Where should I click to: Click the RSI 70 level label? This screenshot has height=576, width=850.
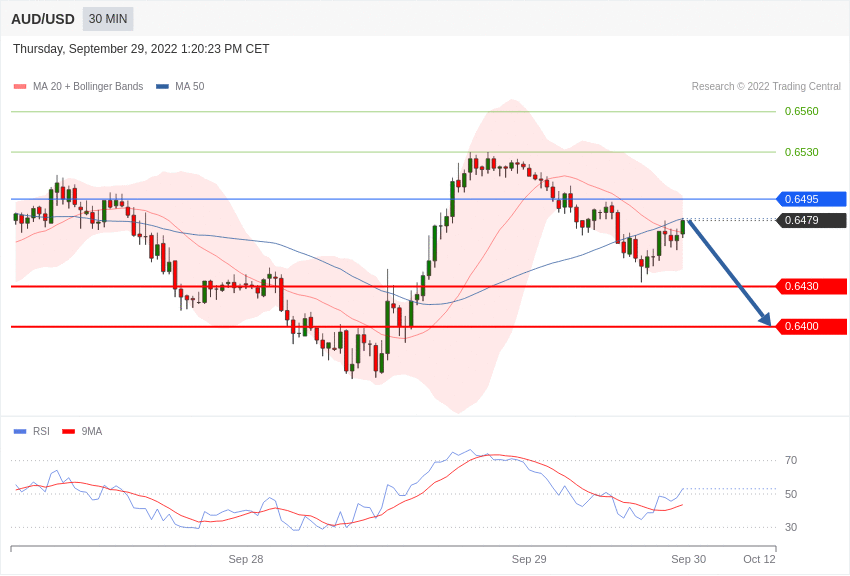pyautogui.click(x=791, y=460)
